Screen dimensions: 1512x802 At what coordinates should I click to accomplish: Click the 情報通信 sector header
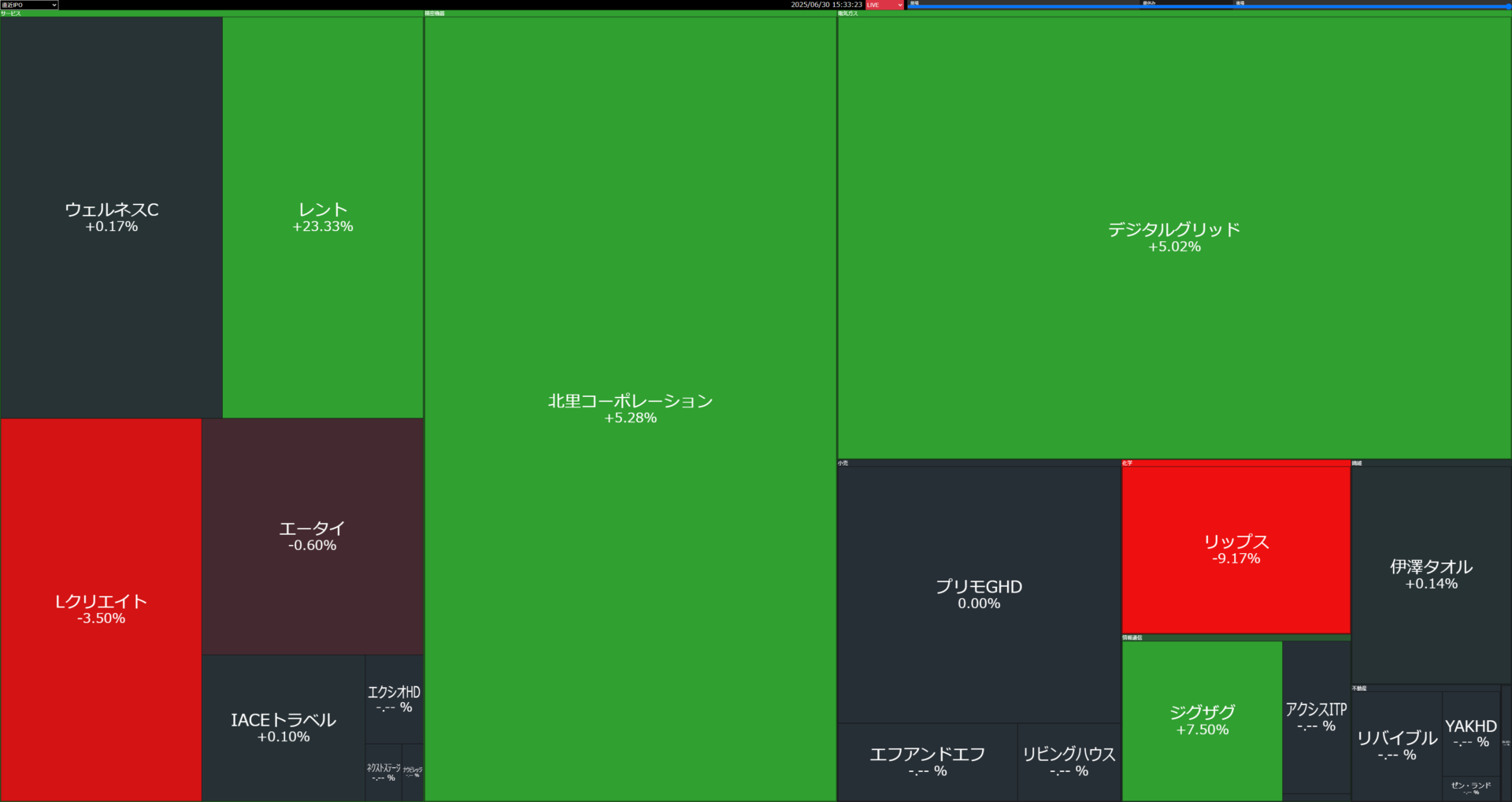(x=1236, y=637)
